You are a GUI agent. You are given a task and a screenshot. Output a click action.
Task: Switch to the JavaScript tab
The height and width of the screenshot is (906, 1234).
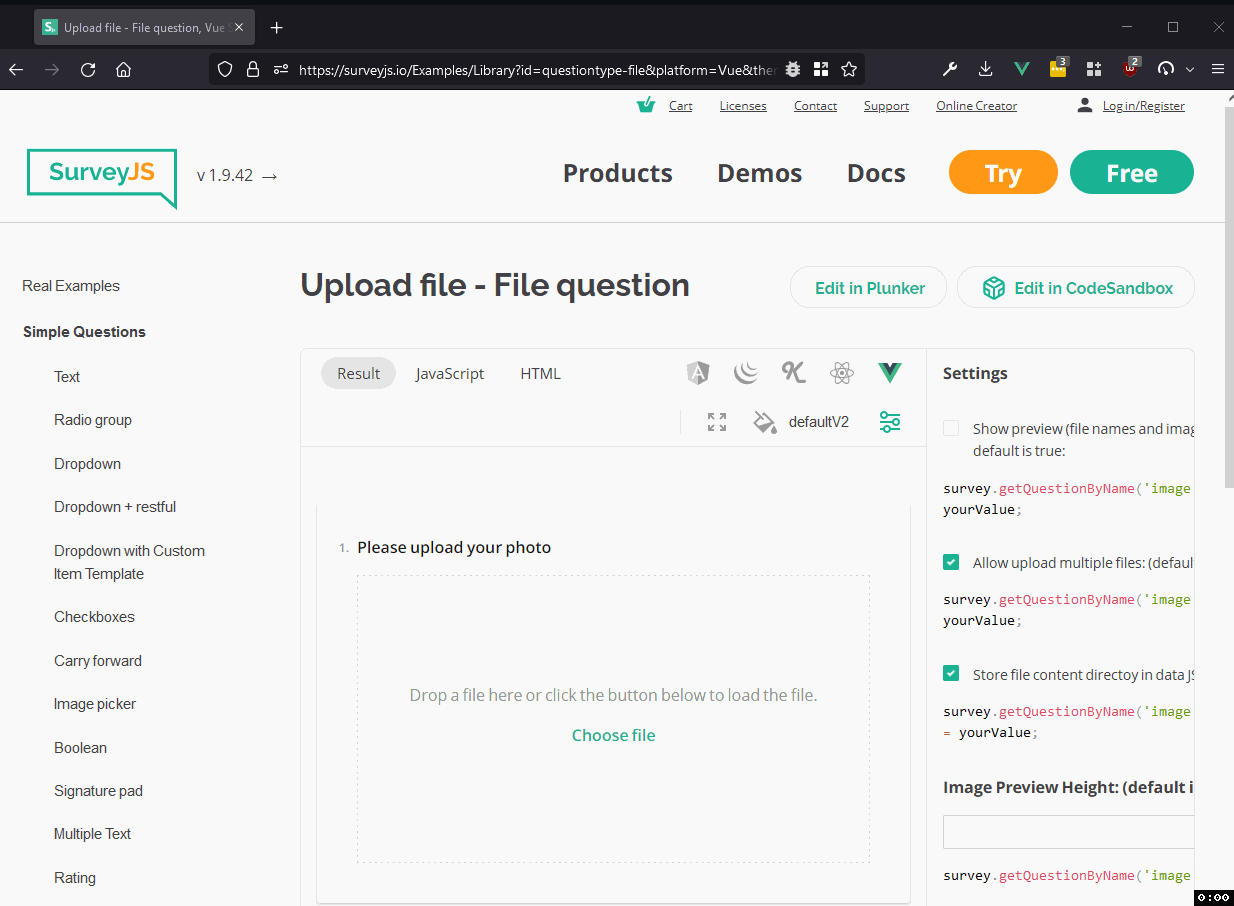click(x=449, y=373)
